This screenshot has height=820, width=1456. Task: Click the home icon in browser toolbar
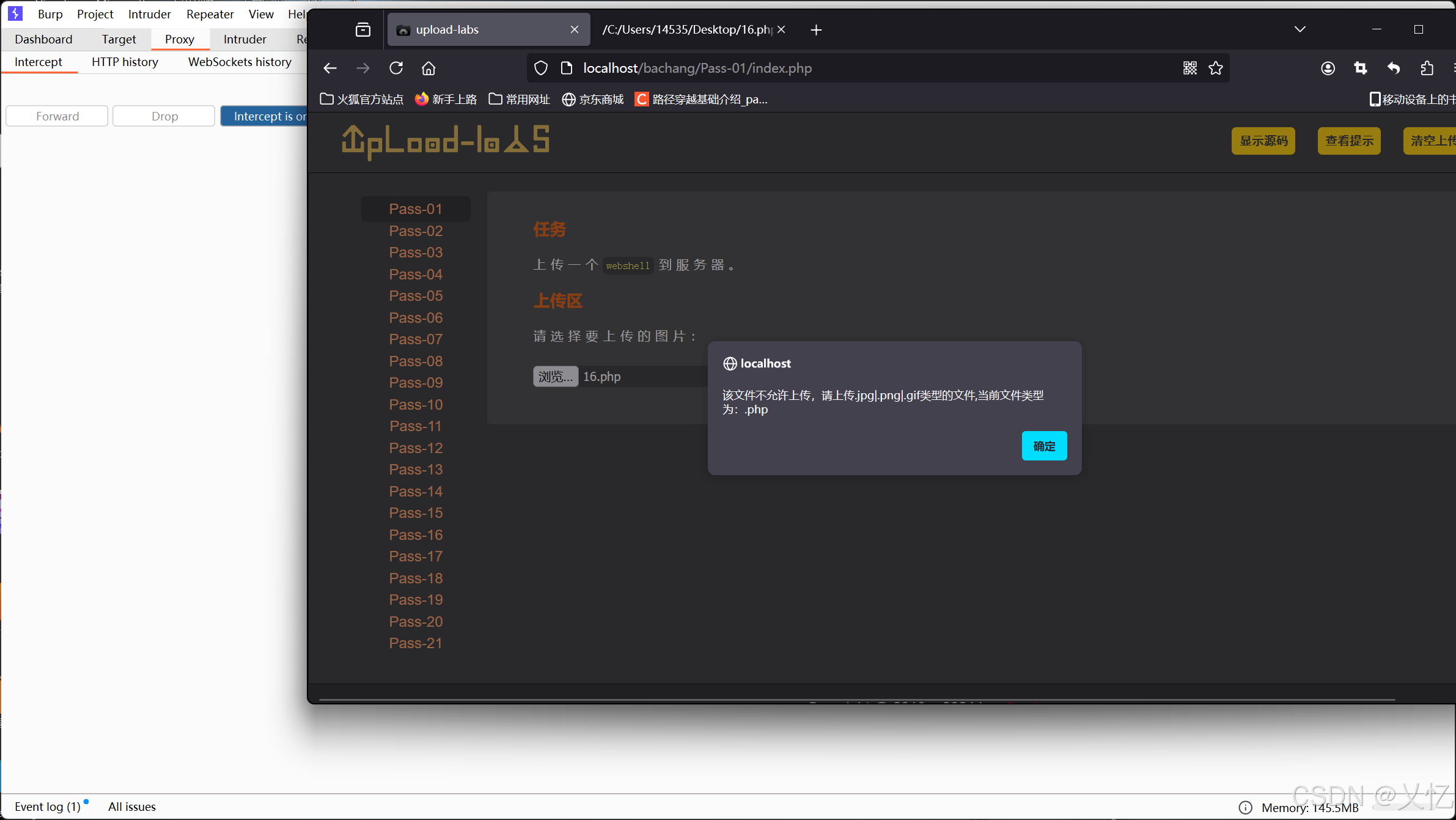pos(428,68)
